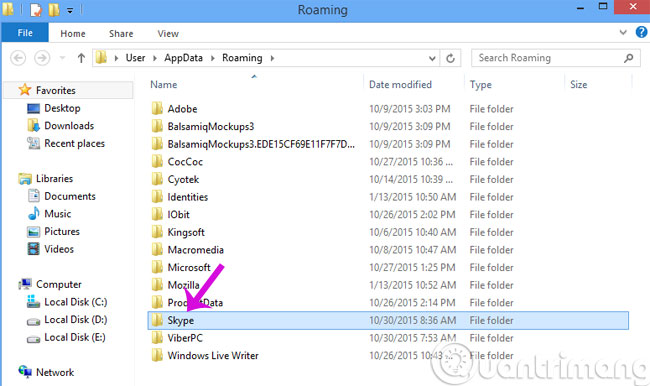650x386 pixels.
Task: Open Documents library in navigation pane
Action: (70, 196)
